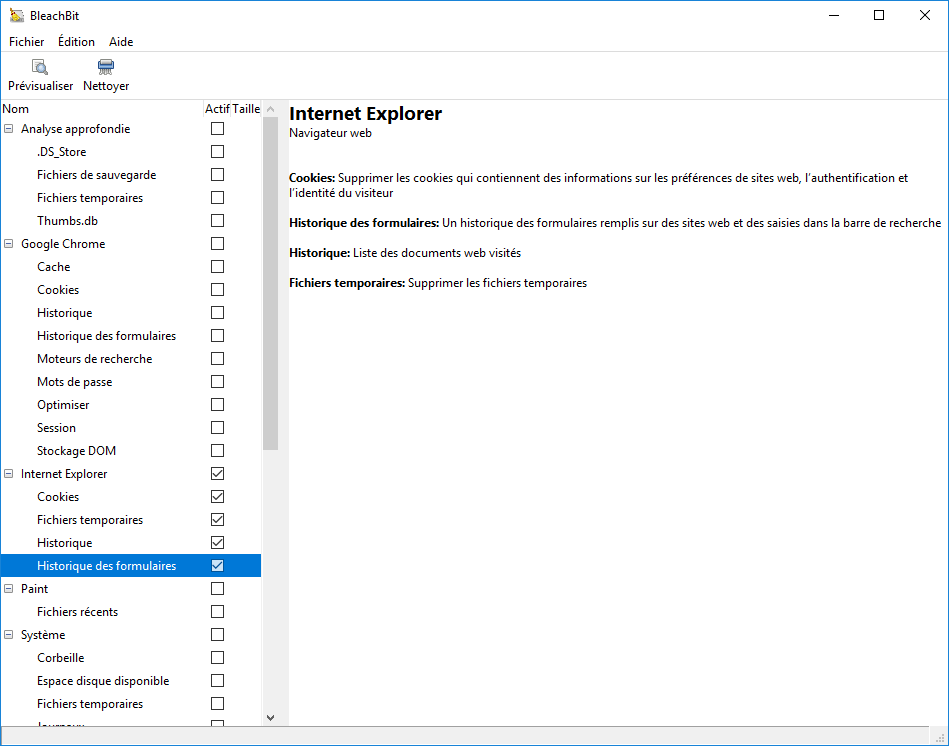The image size is (949, 746).
Task: Select the Stockage DOM label
Action: tap(76, 451)
